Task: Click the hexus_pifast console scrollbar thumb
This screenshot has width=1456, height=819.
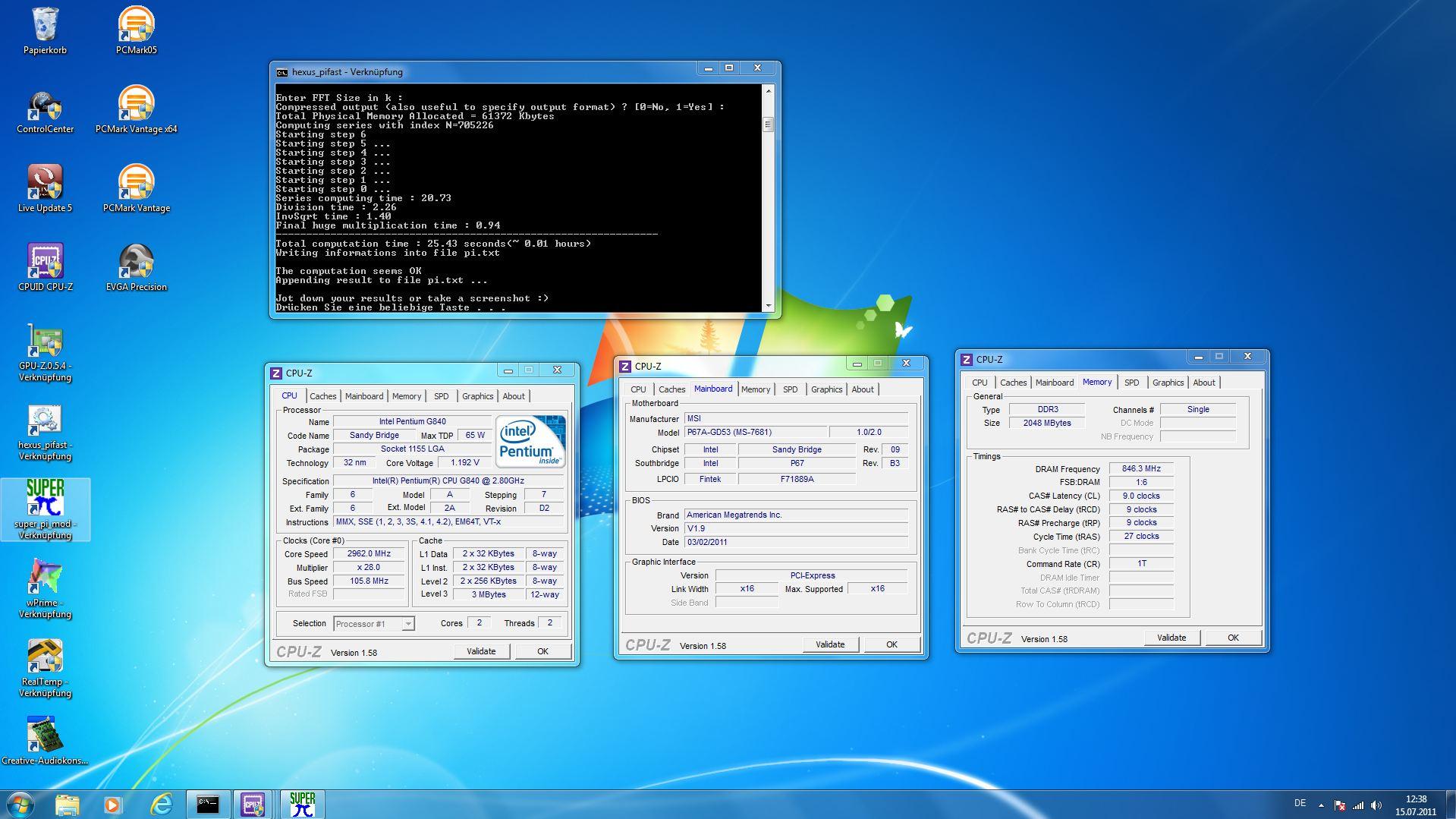Action: [x=768, y=124]
